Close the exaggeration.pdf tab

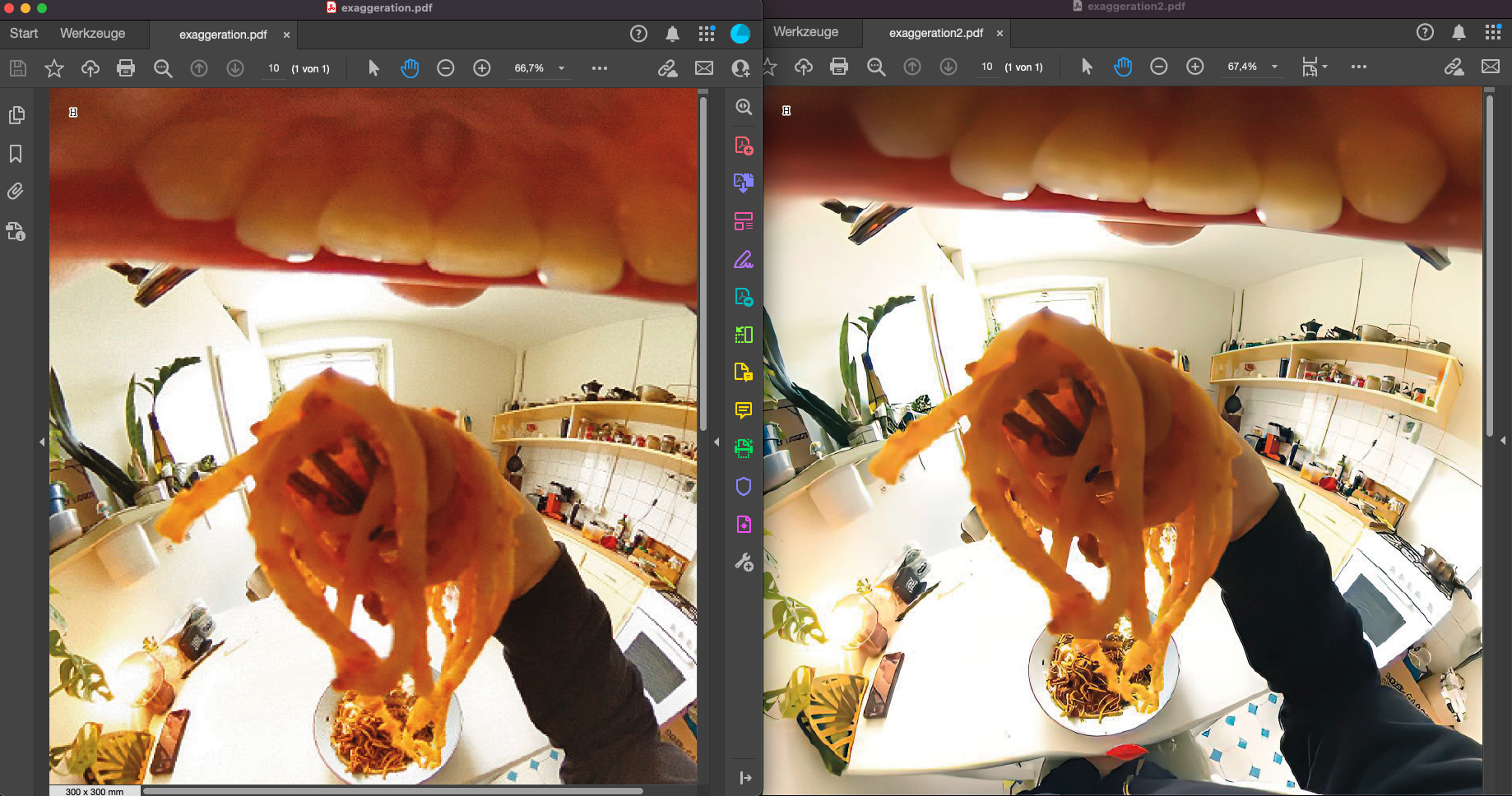286,35
